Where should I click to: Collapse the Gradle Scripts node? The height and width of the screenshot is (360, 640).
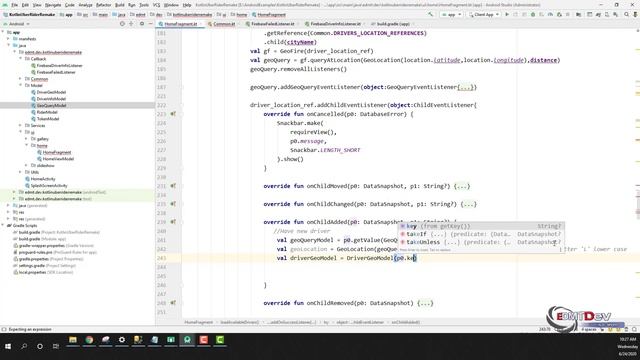[3, 225]
